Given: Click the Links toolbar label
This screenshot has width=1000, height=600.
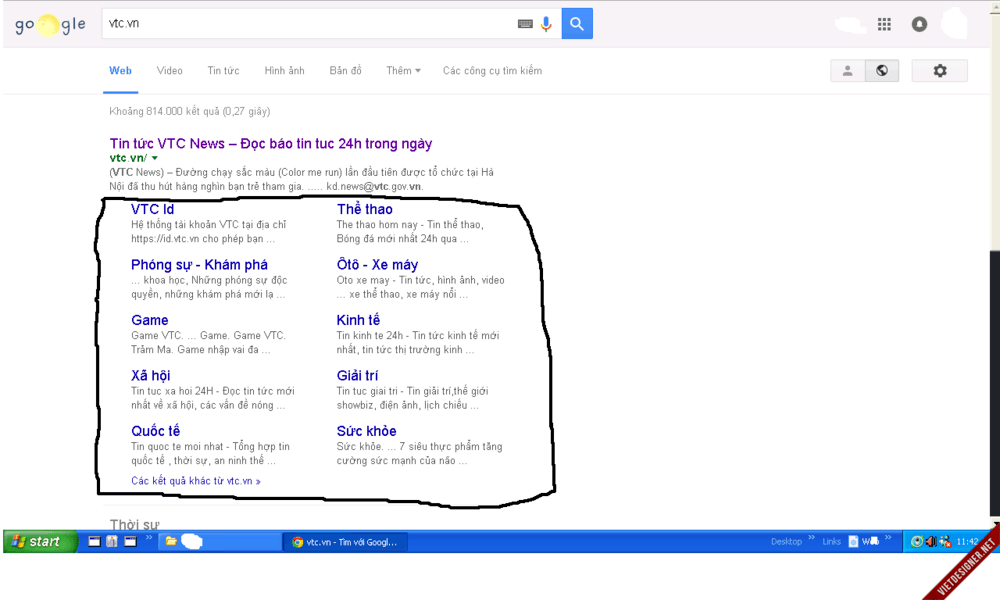Looking at the screenshot, I should pos(832,542).
